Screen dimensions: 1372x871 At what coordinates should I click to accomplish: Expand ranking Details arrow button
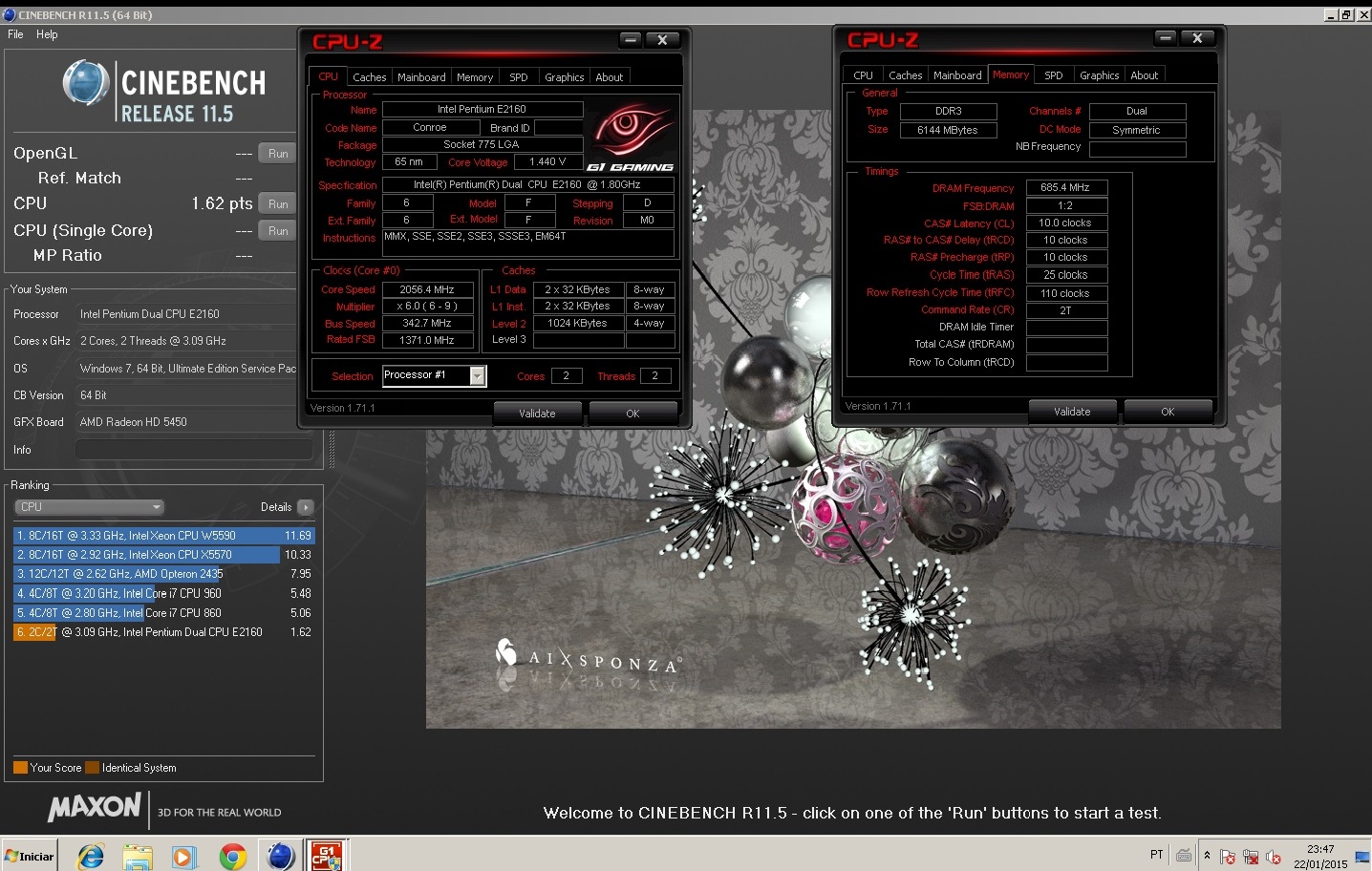pyautogui.click(x=306, y=507)
